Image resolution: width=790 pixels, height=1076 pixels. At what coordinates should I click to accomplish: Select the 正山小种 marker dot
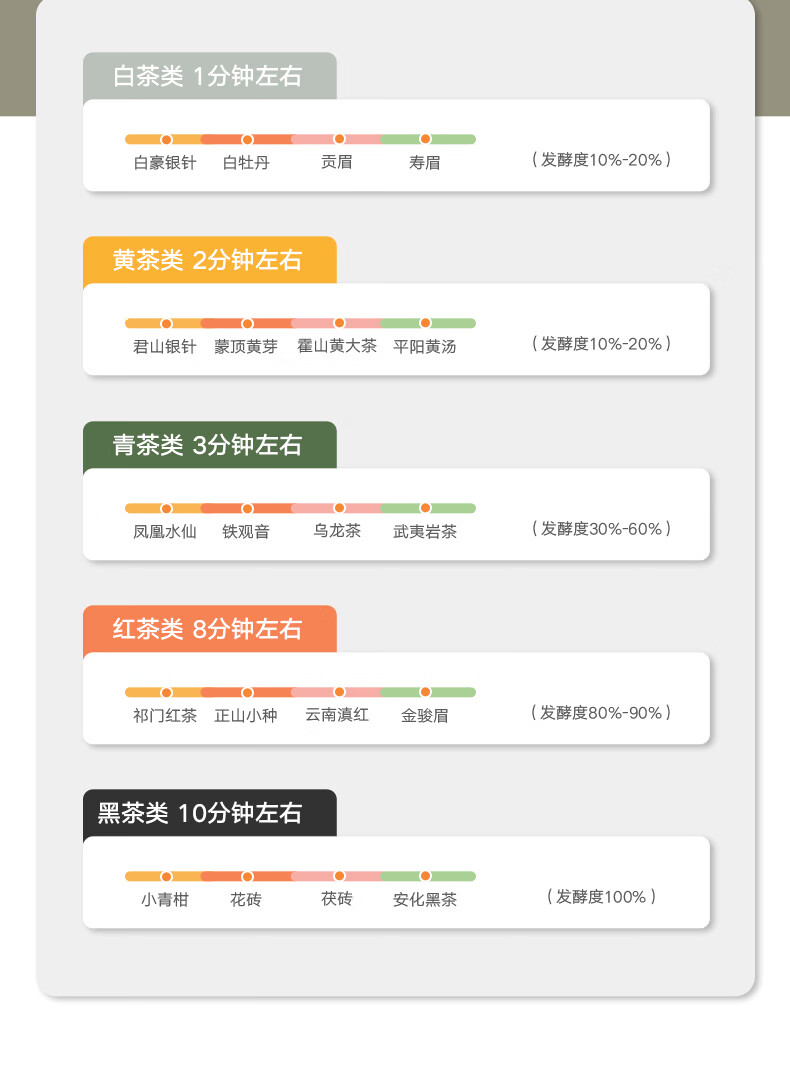(x=247, y=692)
